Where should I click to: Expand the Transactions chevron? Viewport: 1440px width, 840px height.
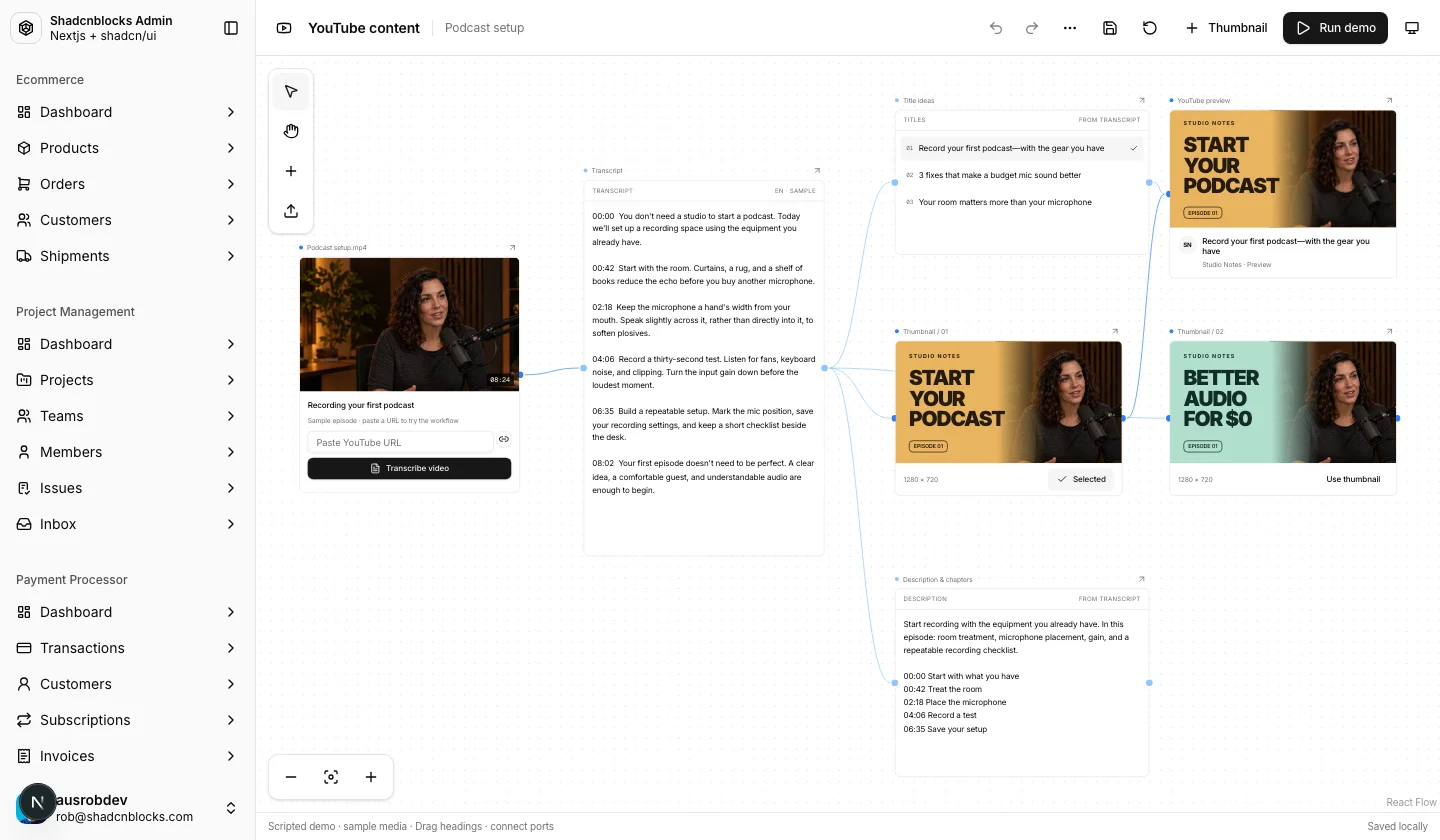pos(231,648)
